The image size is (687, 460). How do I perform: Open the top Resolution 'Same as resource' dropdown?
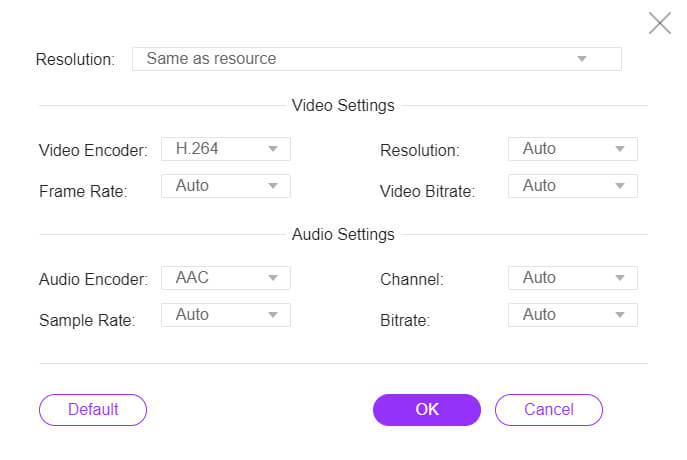pyautogui.click(x=377, y=59)
